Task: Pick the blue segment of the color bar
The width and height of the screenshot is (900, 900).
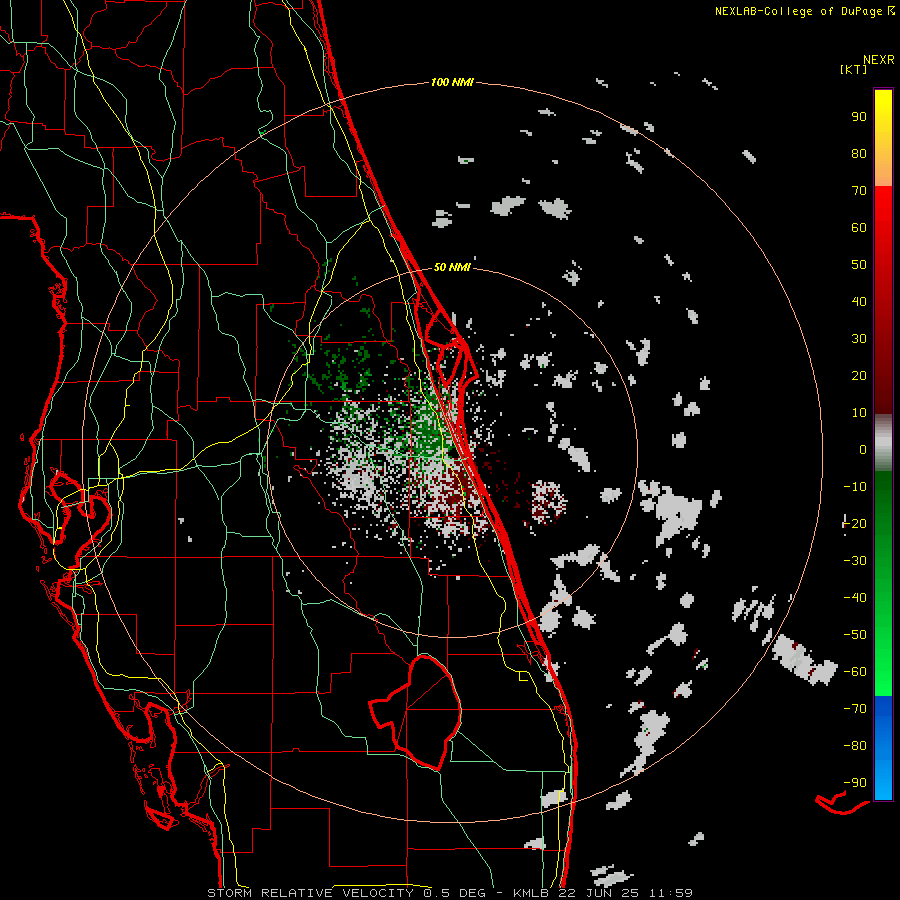Action: [x=883, y=748]
